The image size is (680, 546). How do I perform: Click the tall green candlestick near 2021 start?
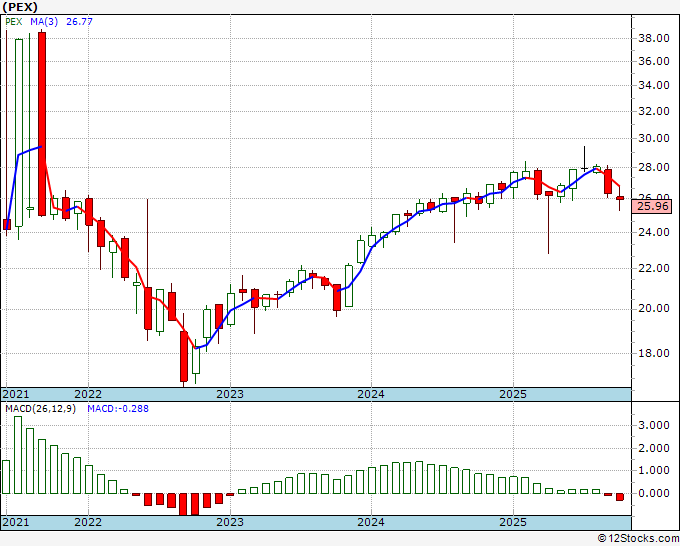pos(19,133)
